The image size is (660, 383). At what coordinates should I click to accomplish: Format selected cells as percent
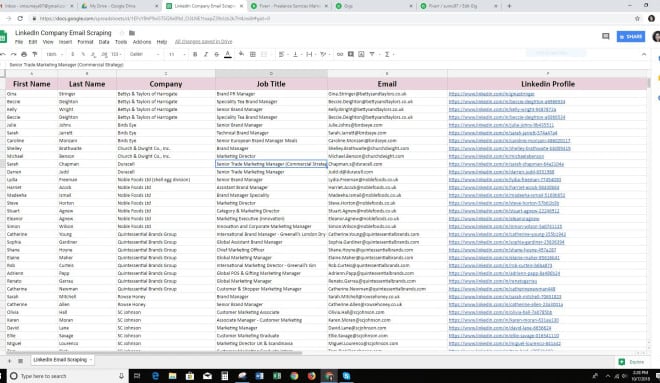[83, 54]
